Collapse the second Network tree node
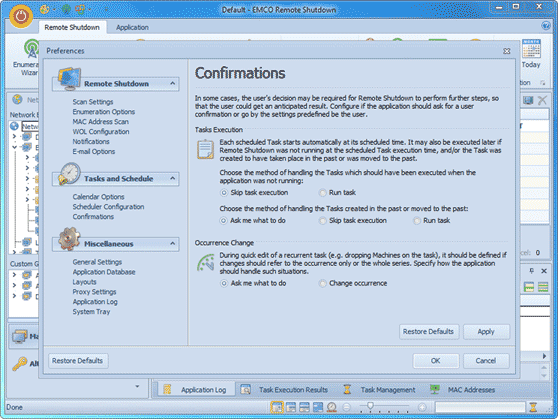 pyautogui.click(x=14, y=147)
